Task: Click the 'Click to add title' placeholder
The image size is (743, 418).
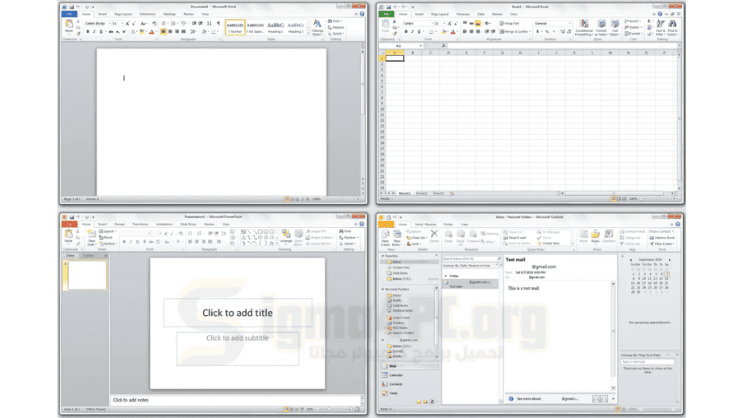Action: coord(237,313)
